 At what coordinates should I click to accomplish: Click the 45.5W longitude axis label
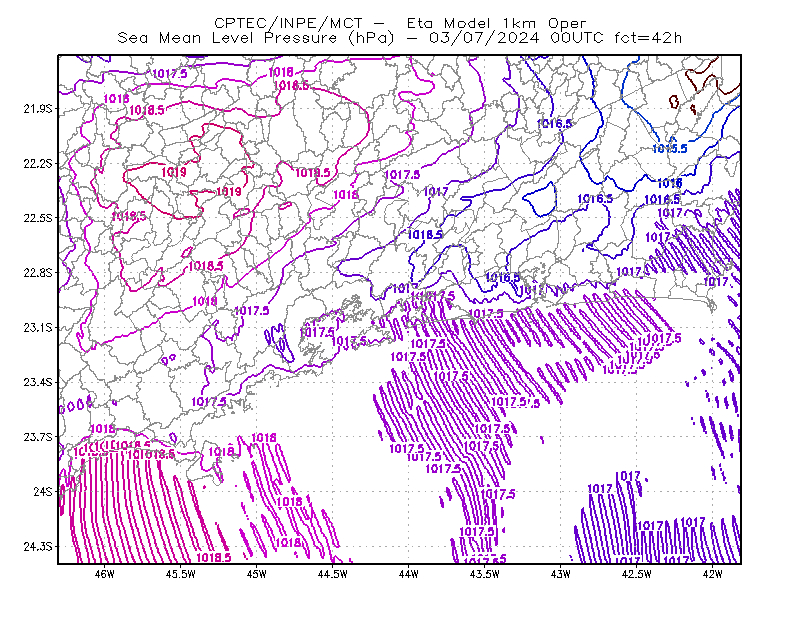(181, 574)
